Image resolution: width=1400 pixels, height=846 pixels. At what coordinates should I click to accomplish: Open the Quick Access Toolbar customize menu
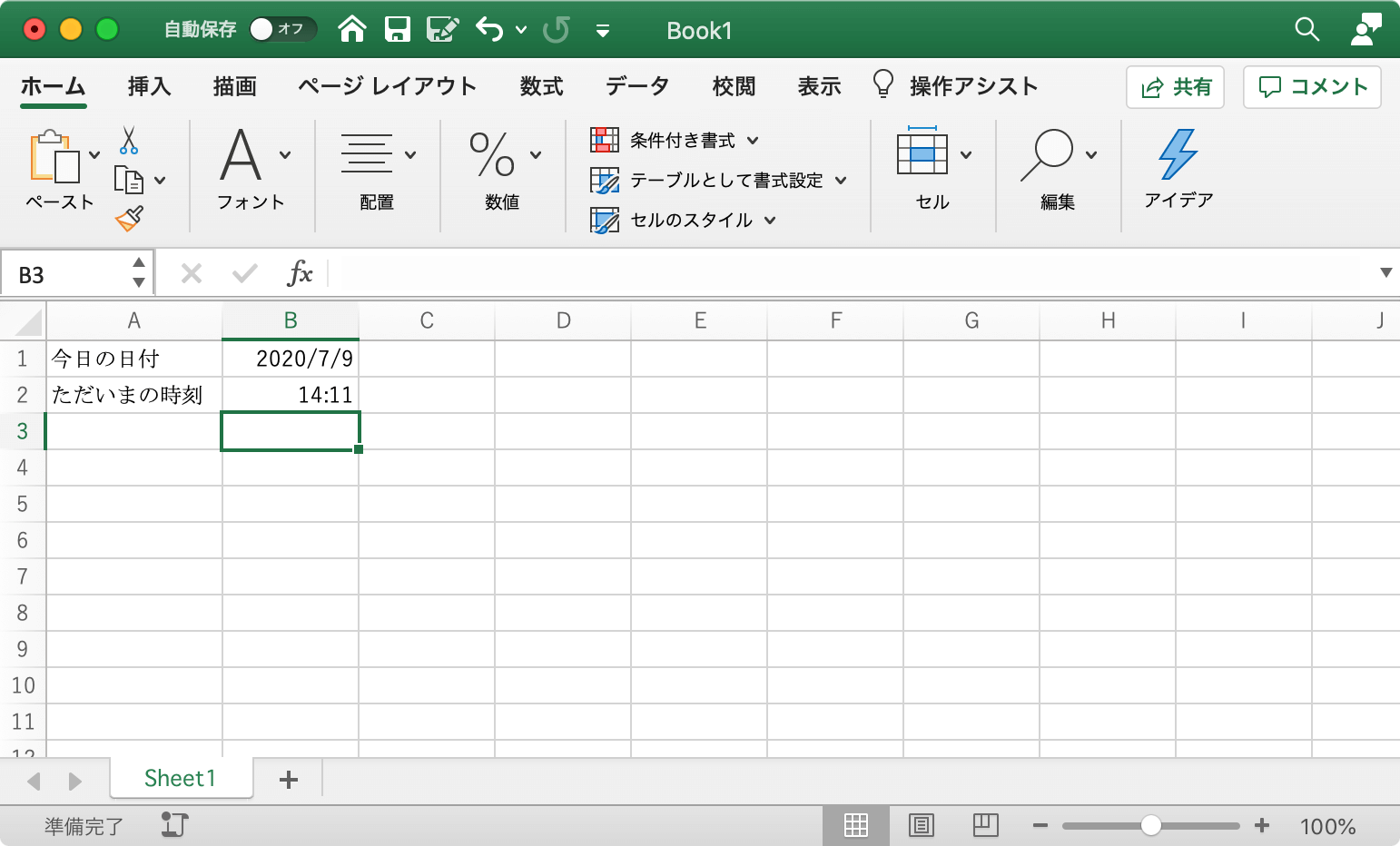pos(602,31)
